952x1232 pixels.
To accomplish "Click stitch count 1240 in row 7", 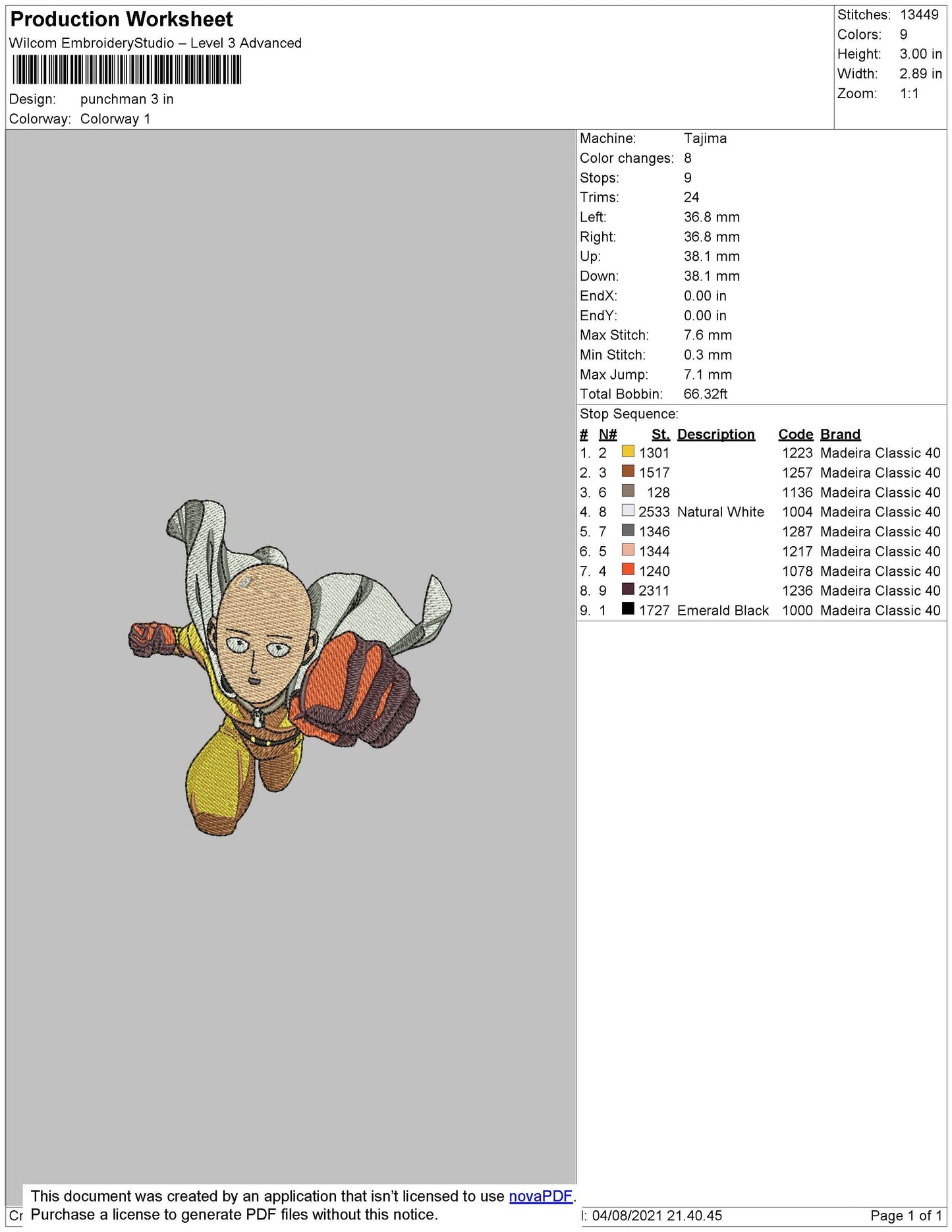I will pyautogui.click(x=654, y=572).
